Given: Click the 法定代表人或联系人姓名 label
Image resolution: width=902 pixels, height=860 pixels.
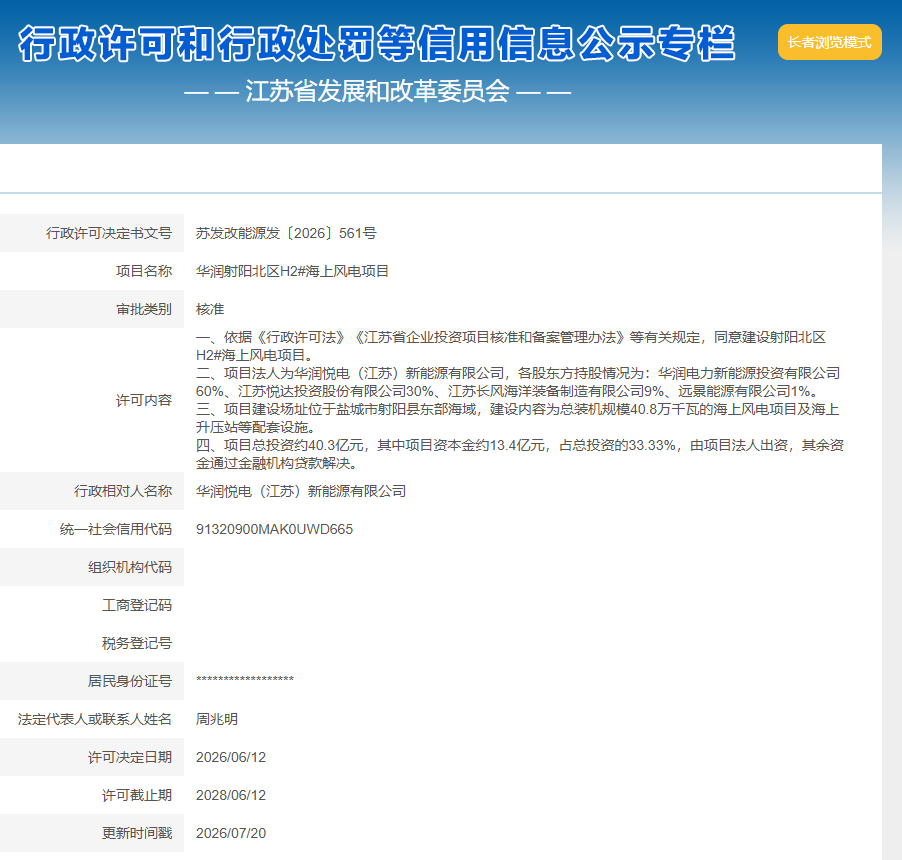Looking at the screenshot, I should pyautogui.click(x=95, y=718).
